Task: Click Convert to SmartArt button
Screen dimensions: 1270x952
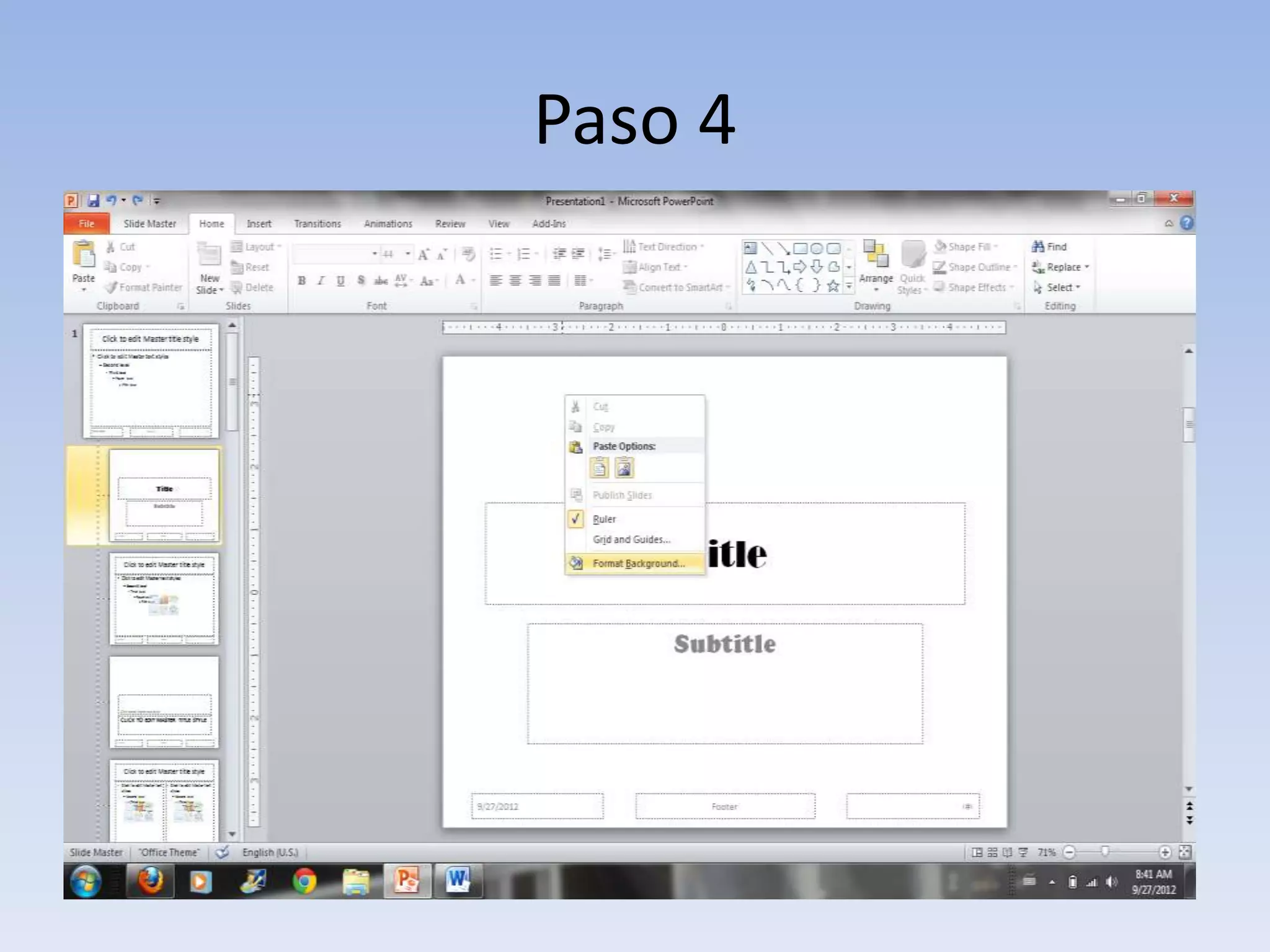Action: [676, 288]
